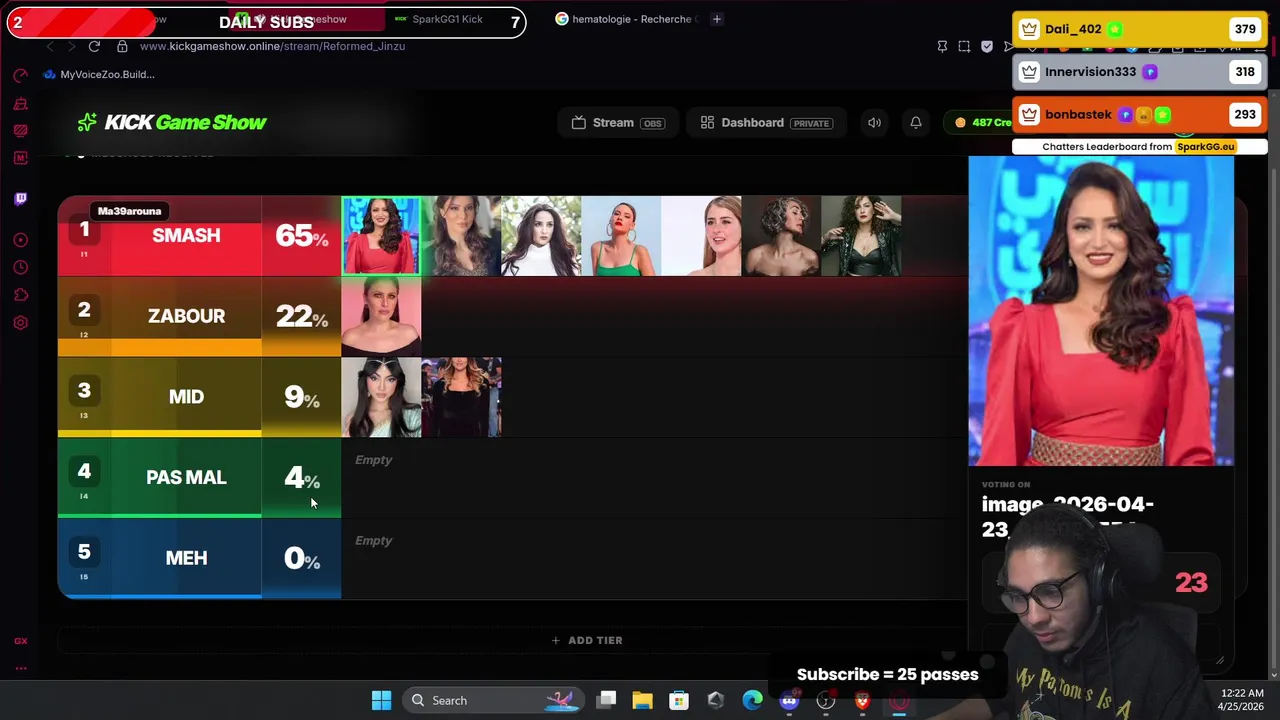Select the green-dress thumbnail in SMASH
The height and width of the screenshot is (720, 1280).
[x=621, y=236]
